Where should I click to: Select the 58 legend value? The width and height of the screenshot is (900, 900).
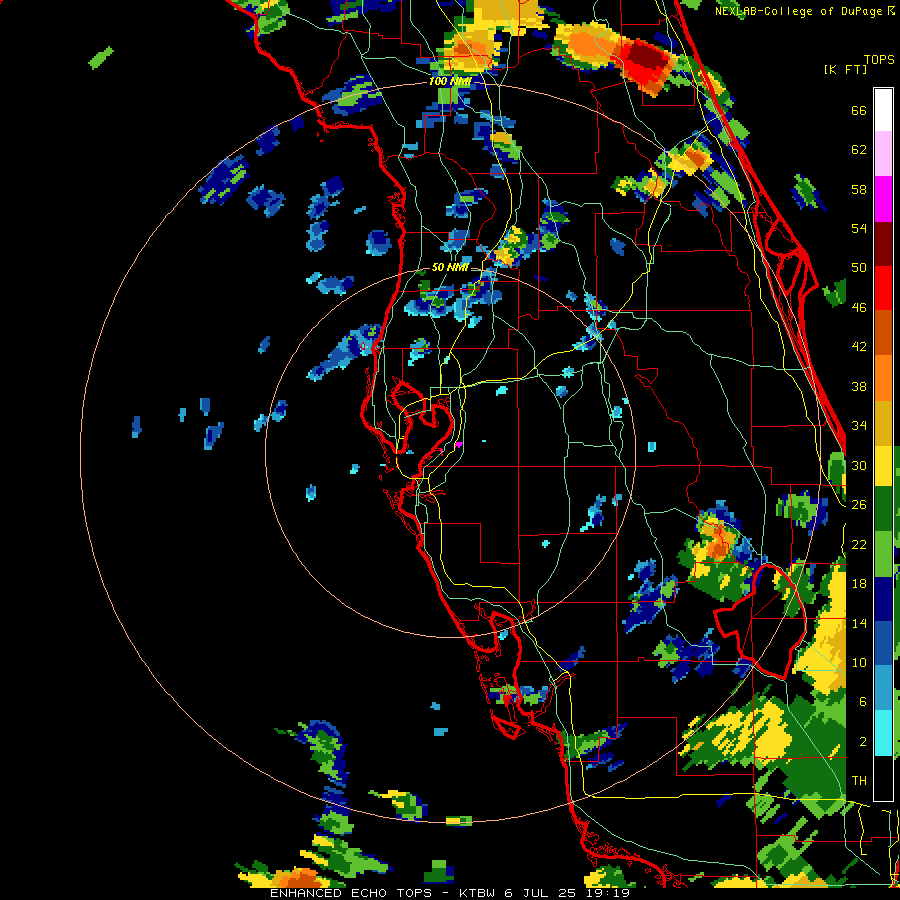(859, 189)
